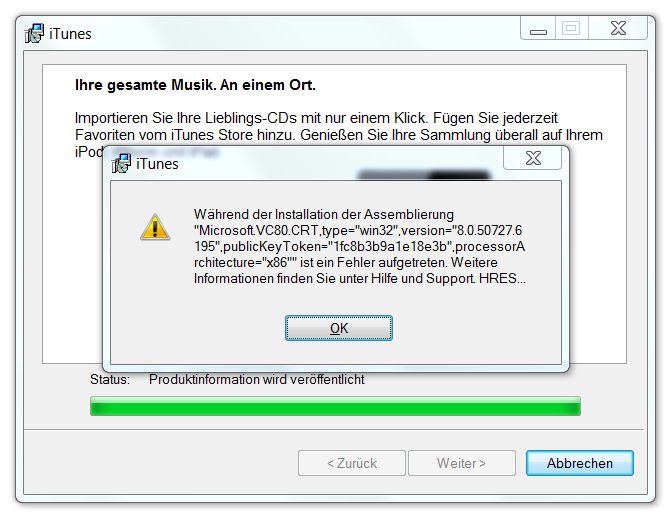This screenshot has width=666, height=515.
Task: Click the Status: label
Action: tap(110, 379)
